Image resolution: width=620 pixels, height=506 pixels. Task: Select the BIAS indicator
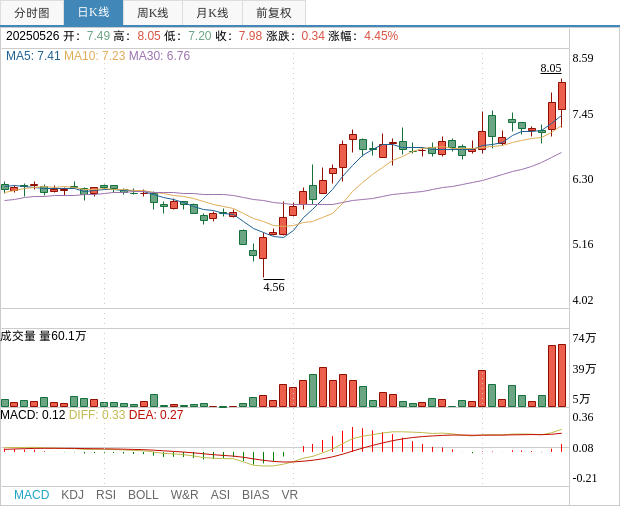tap(255, 495)
